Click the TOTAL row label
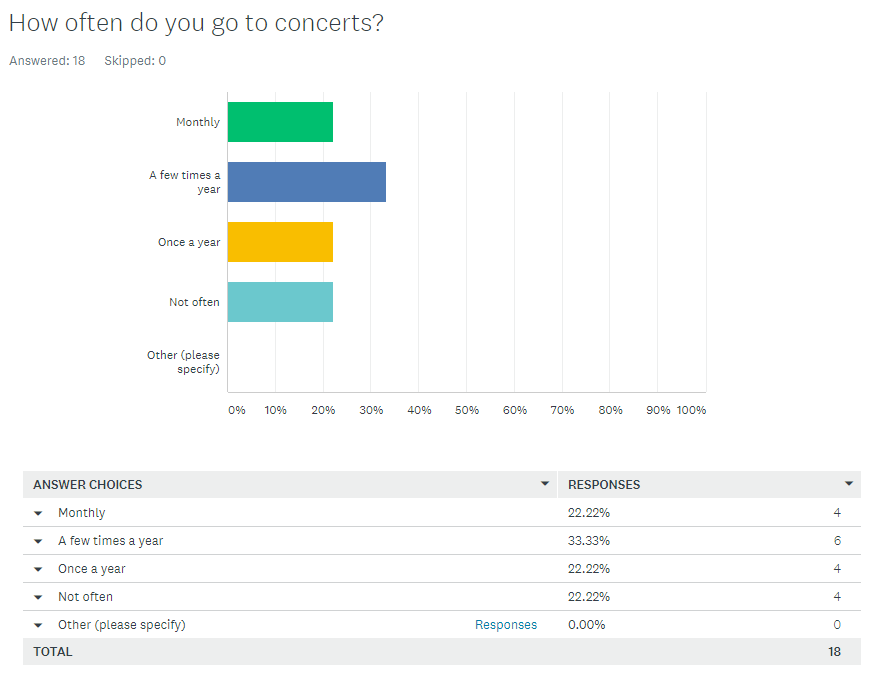 point(53,652)
